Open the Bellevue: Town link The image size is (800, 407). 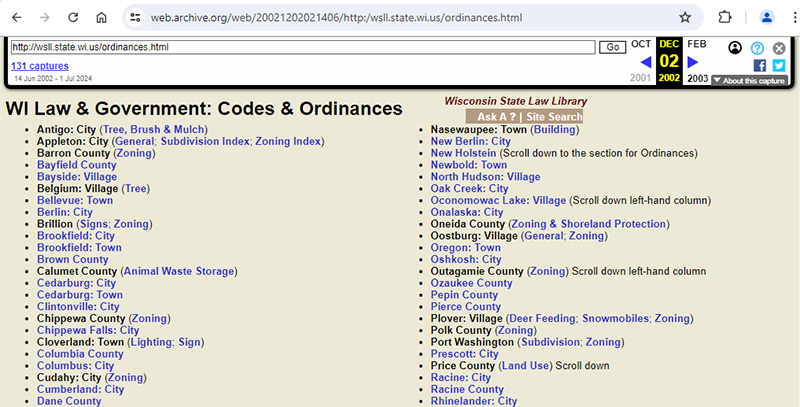click(75, 200)
